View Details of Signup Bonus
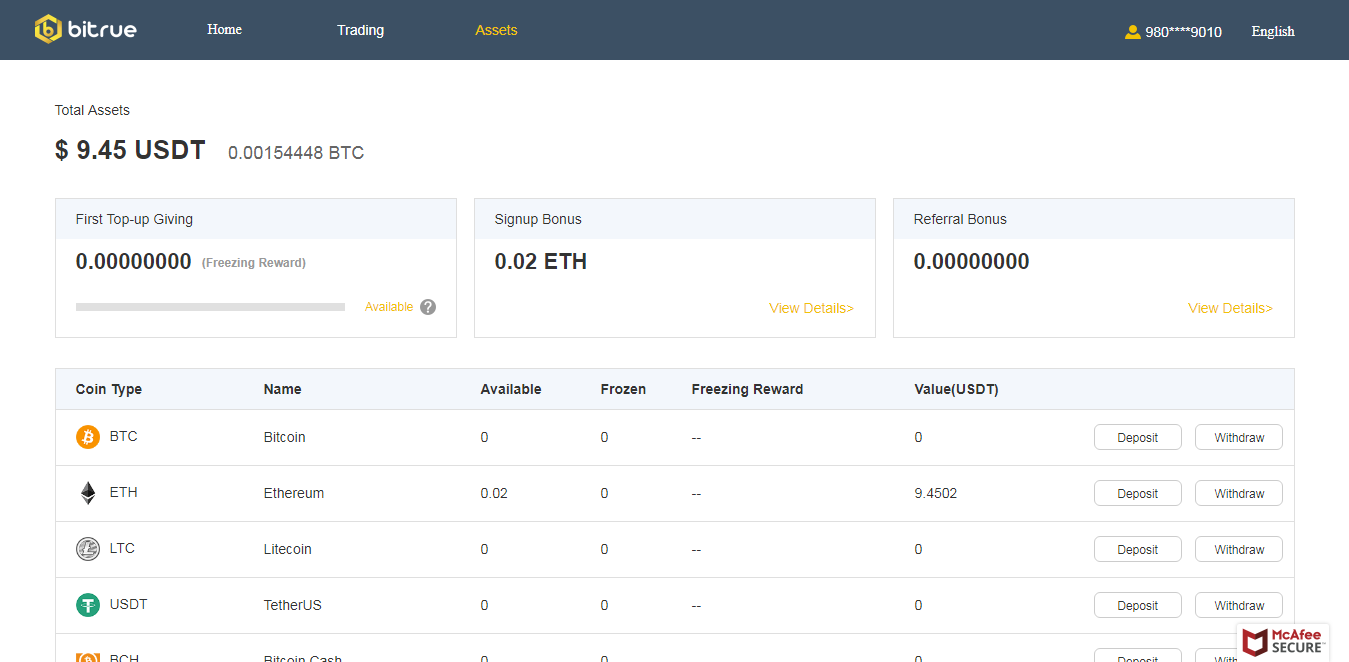 [x=811, y=308]
